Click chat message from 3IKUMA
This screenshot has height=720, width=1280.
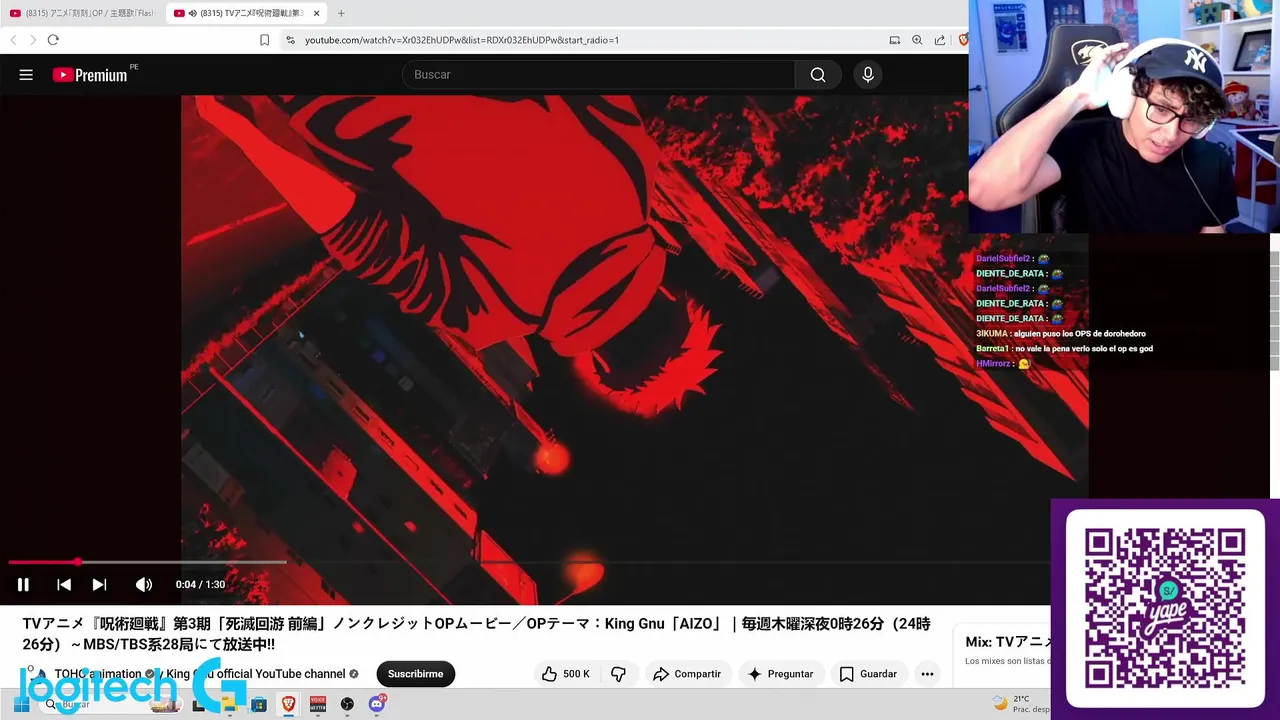point(1061,333)
